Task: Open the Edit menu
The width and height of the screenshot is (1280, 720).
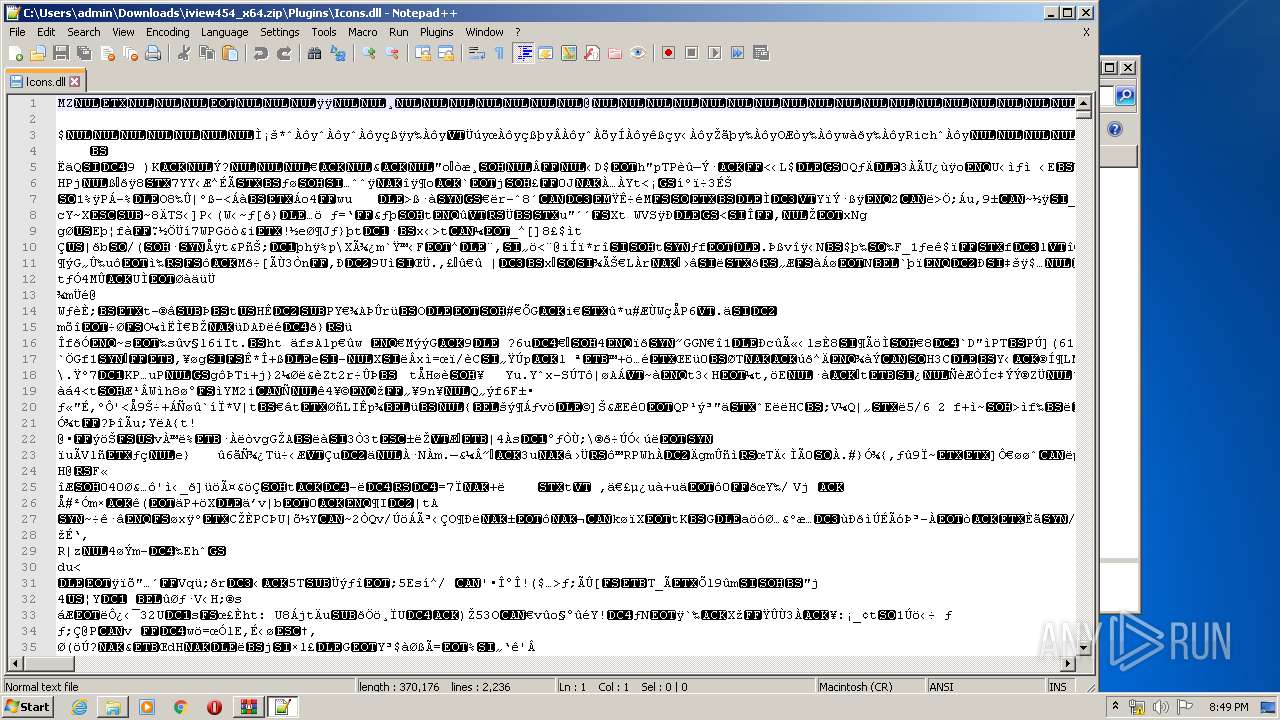Action: click(46, 32)
